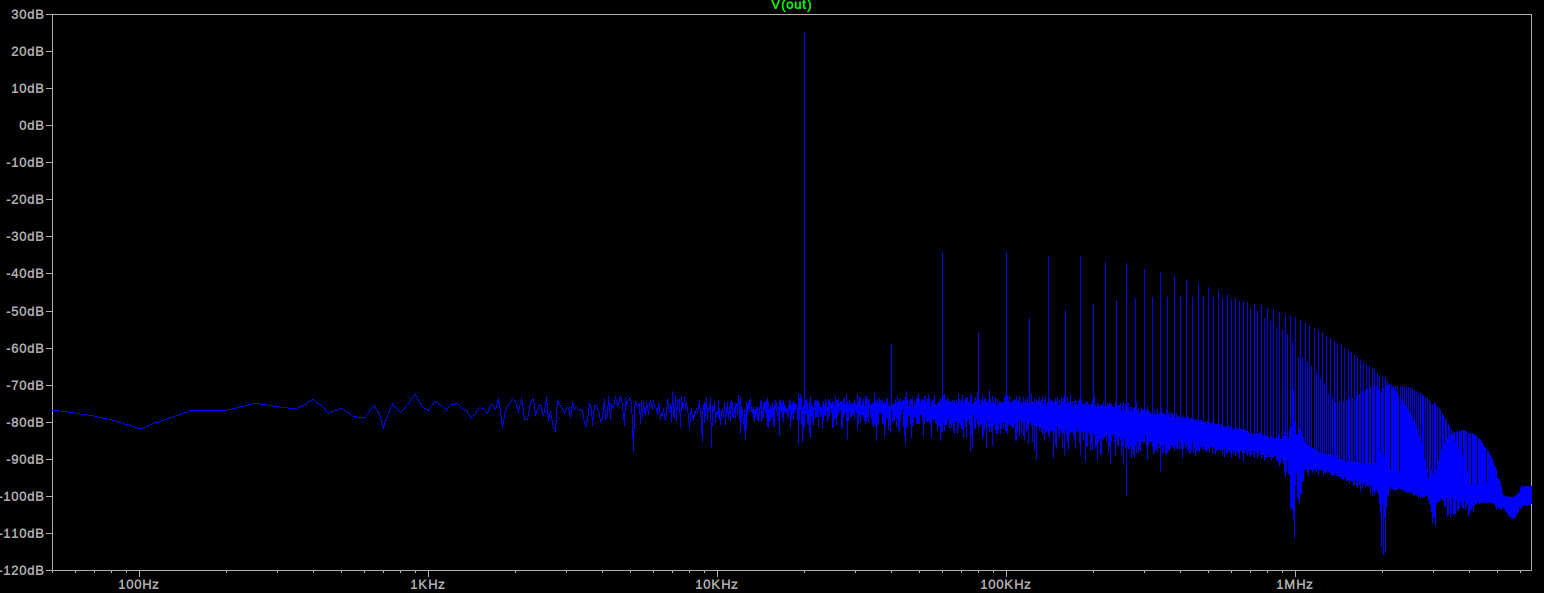1544x593 pixels.
Task: Click the 10dB vertical axis label
Action: 29,88
